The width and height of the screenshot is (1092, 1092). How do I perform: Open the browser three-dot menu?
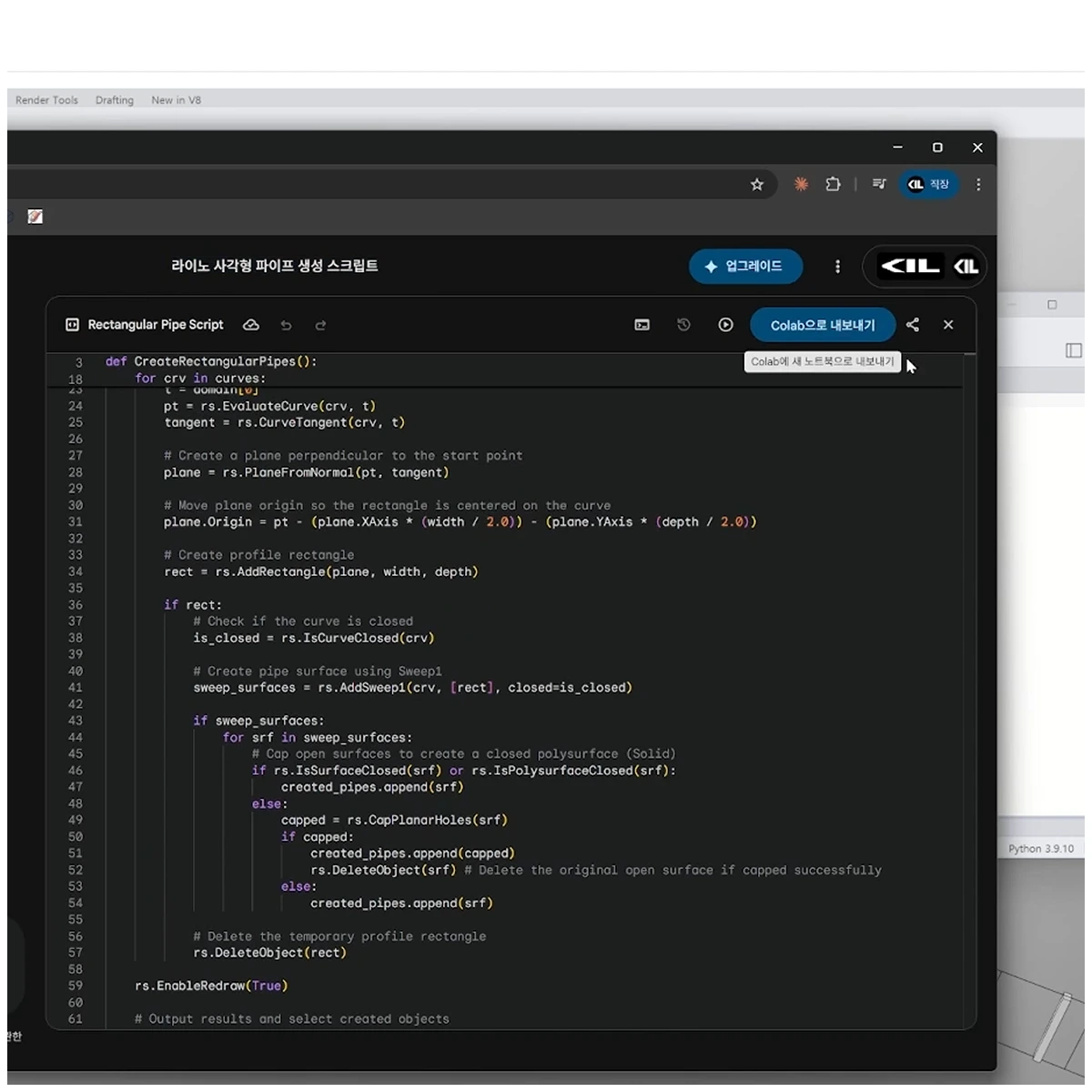978,185
